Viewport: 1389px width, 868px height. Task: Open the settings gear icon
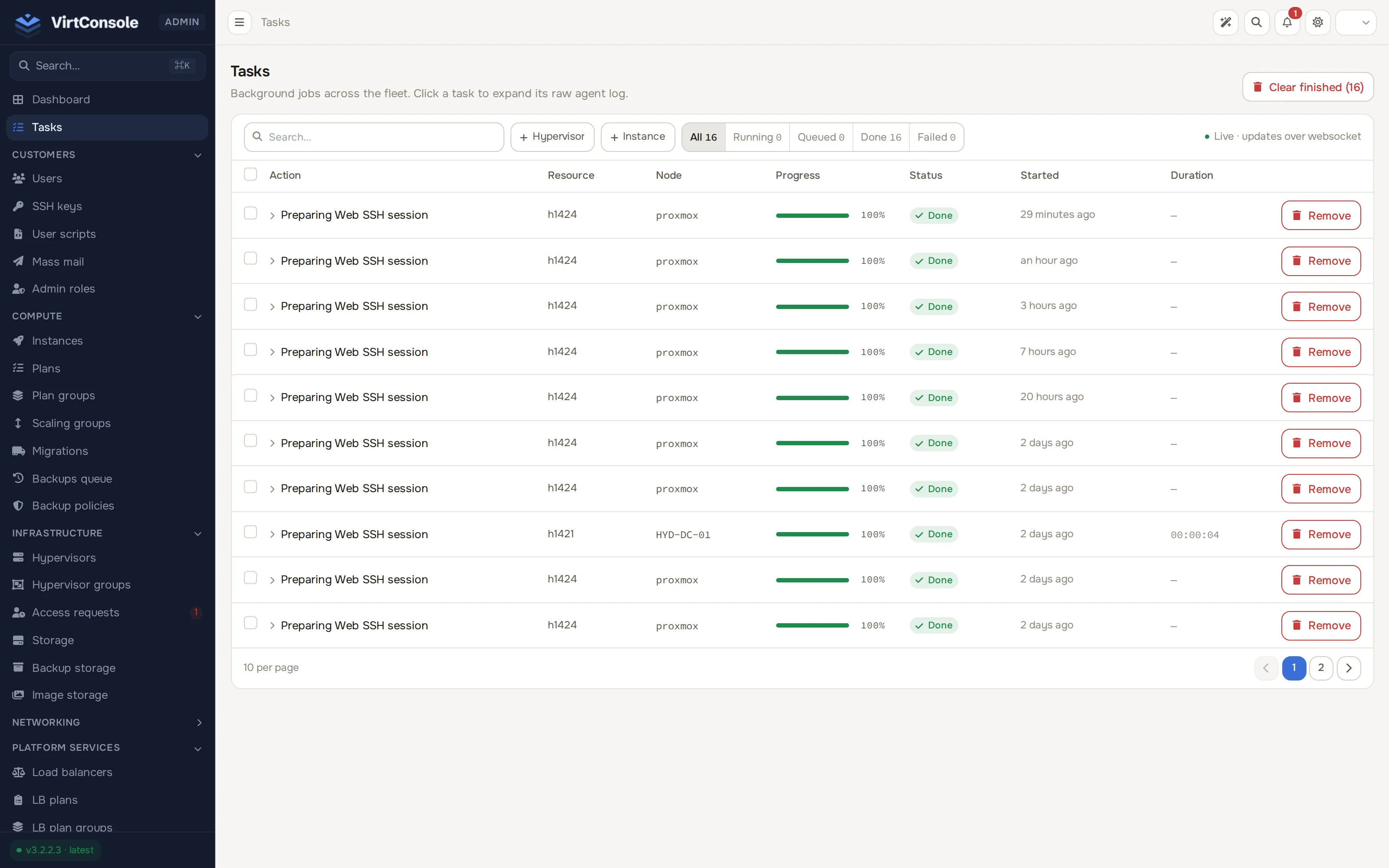(x=1318, y=23)
